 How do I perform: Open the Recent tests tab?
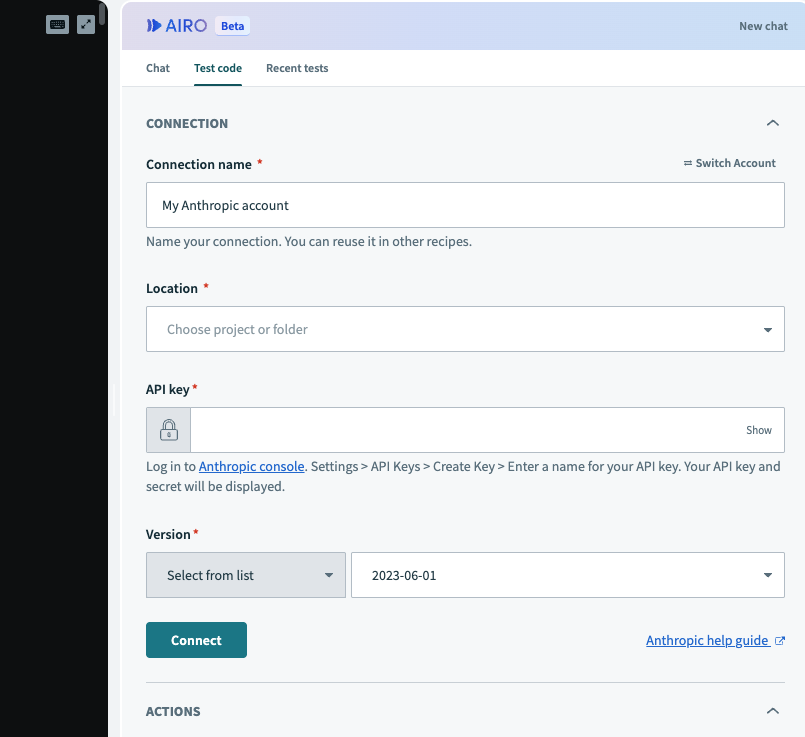point(297,68)
